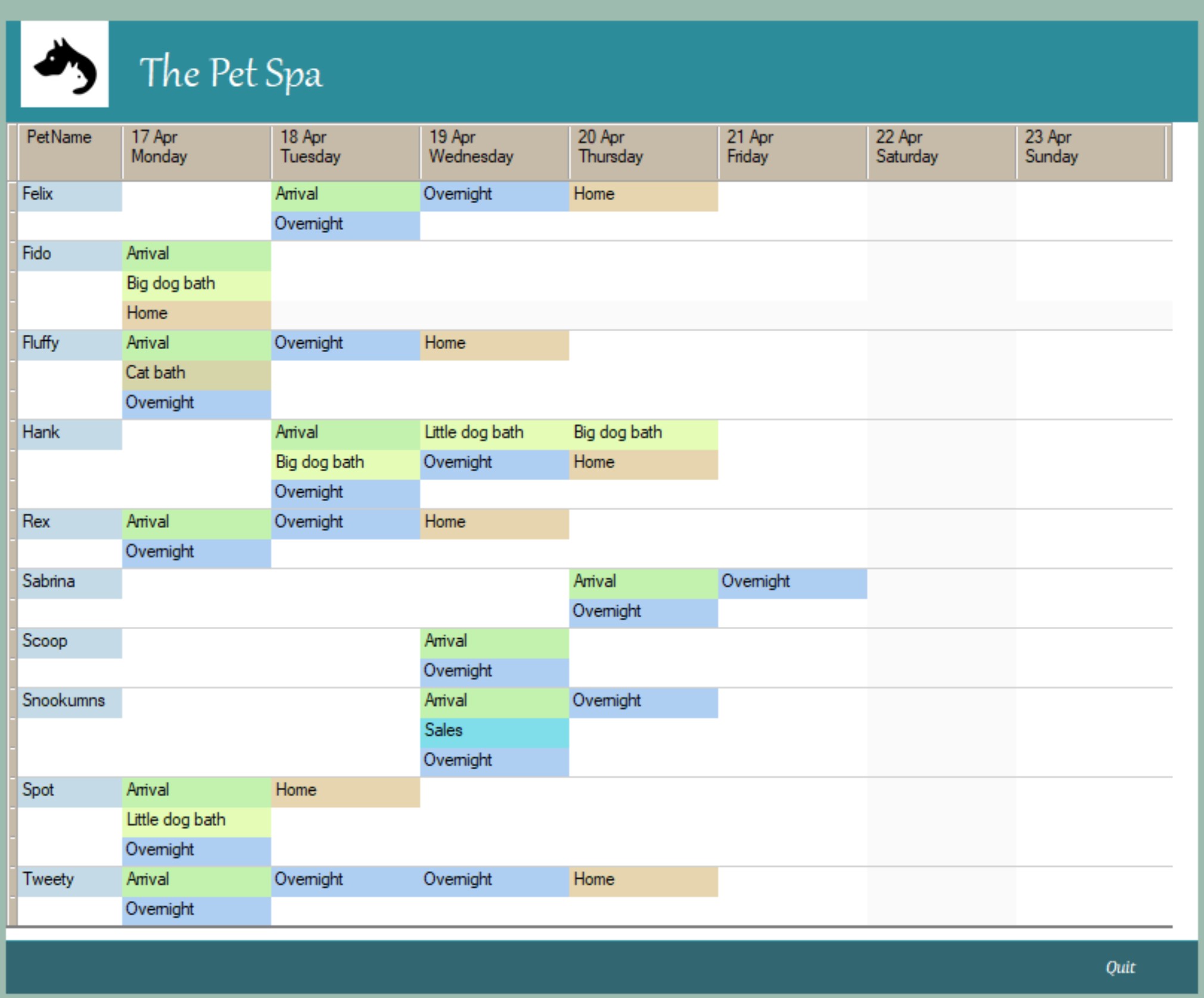Select Felix's Home entry on Thursday
This screenshot has height=998, width=1204.
pos(643,196)
